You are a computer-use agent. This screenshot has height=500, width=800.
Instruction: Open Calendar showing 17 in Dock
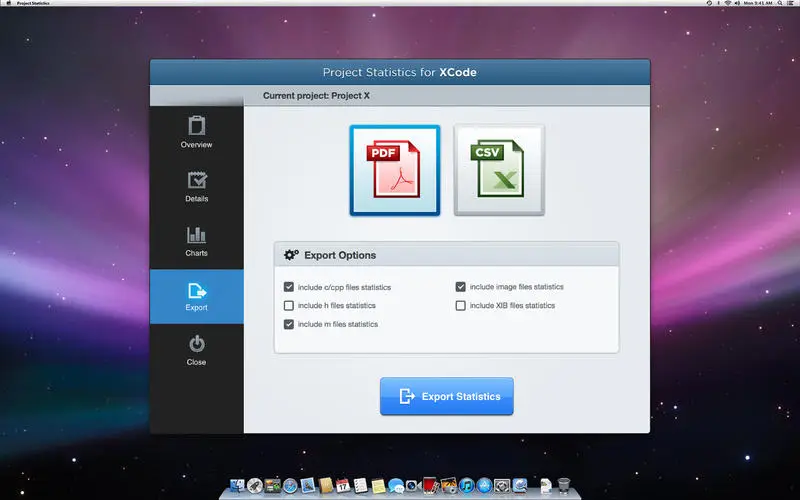tap(343, 486)
